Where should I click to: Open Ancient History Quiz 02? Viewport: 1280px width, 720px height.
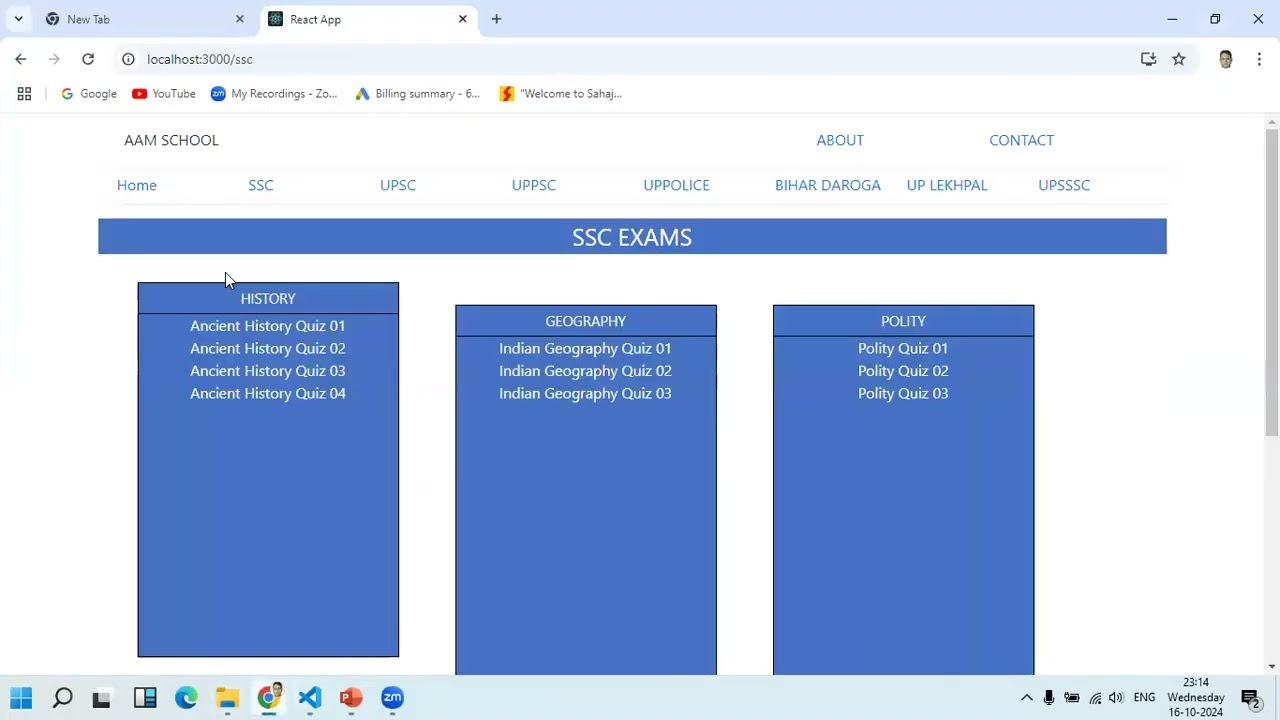click(268, 348)
